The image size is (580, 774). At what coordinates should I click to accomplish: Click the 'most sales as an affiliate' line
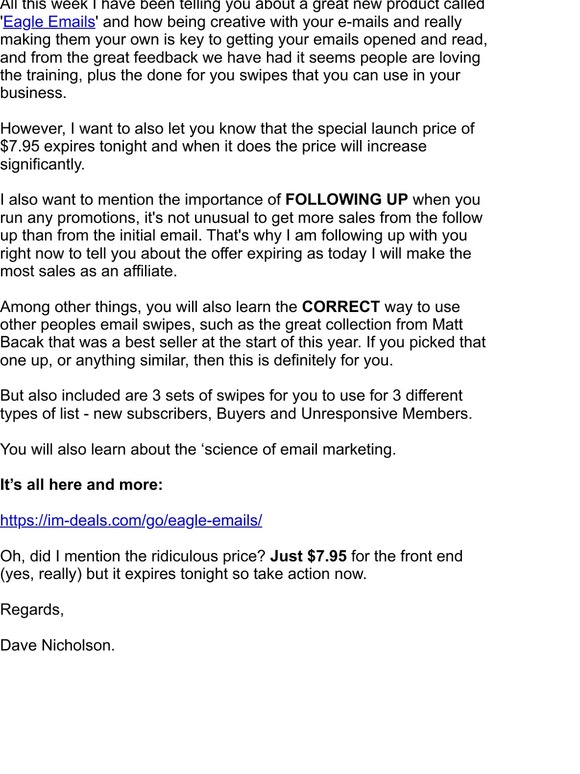pos(88,271)
